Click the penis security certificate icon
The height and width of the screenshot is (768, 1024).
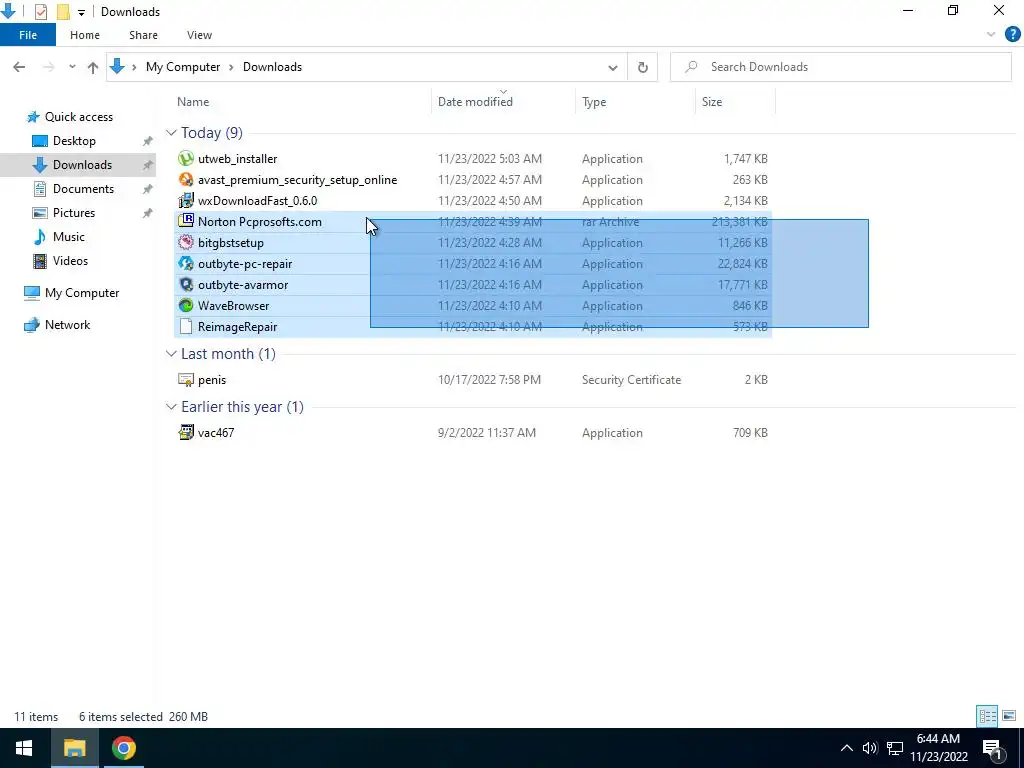(186, 379)
